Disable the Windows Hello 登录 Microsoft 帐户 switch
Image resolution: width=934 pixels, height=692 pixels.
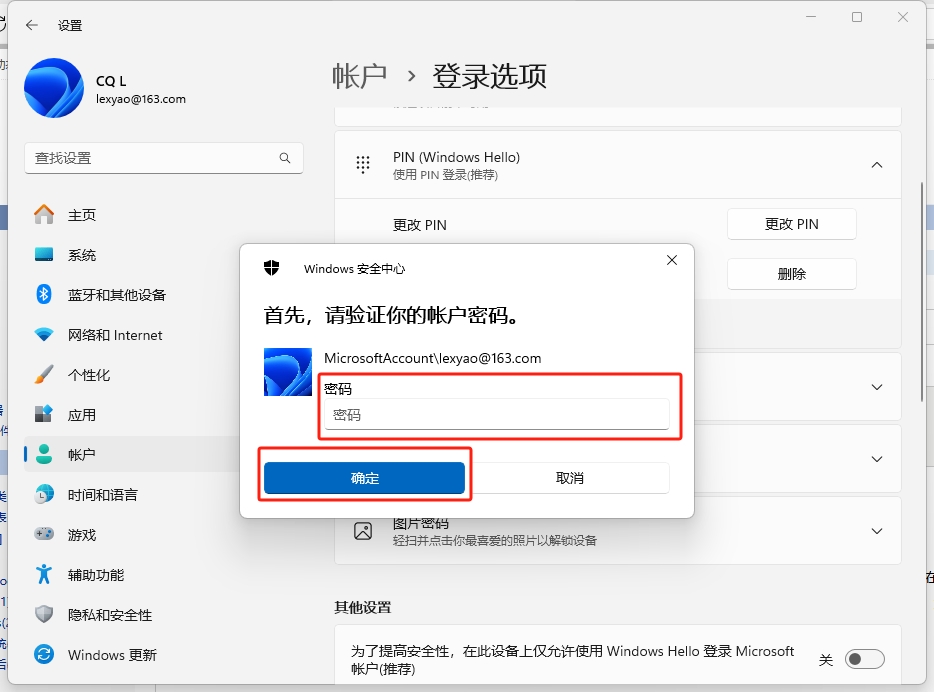click(x=865, y=658)
